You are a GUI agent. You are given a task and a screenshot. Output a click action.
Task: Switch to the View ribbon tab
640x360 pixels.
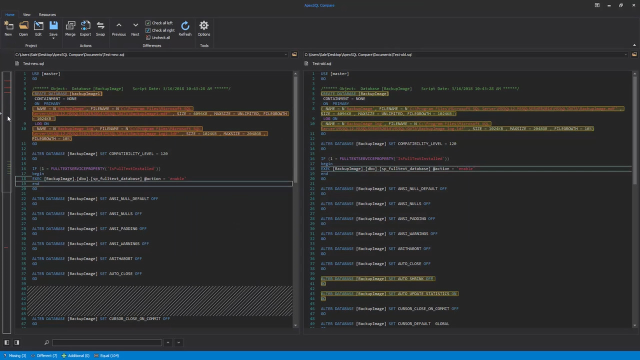[27, 14]
